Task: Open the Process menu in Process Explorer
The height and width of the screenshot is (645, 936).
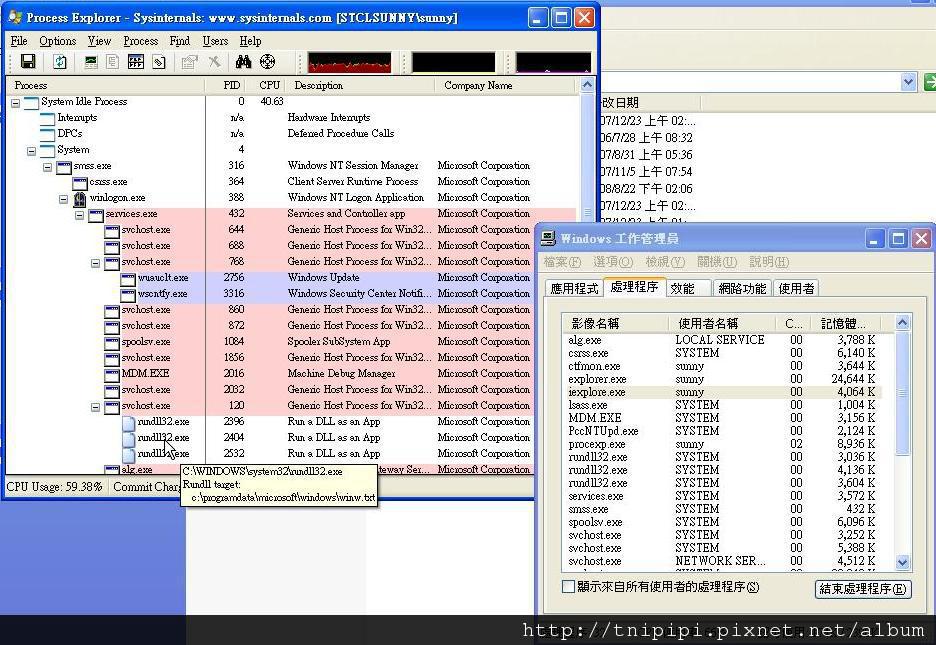Action: (x=141, y=41)
